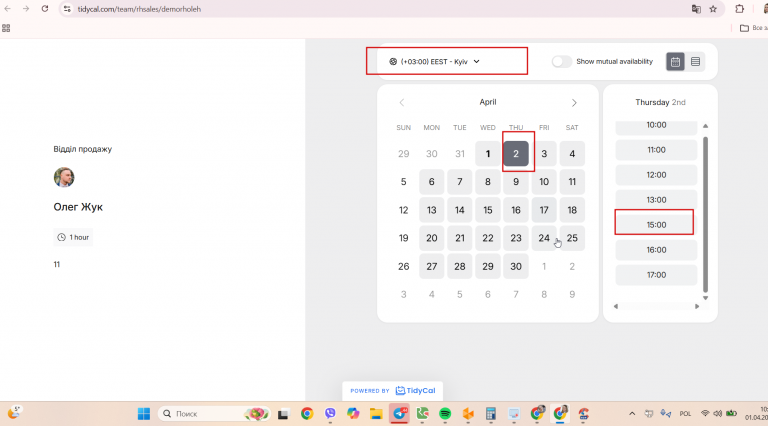The height and width of the screenshot is (426, 768).
Task: Pick April 17 on the calendar
Action: (x=544, y=210)
